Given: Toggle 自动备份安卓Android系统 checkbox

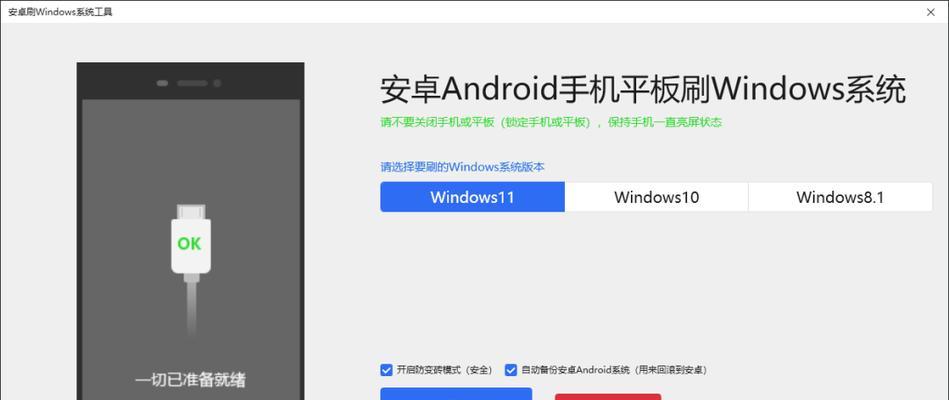Looking at the screenshot, I should pyautogui.click(x=511, y=370).
